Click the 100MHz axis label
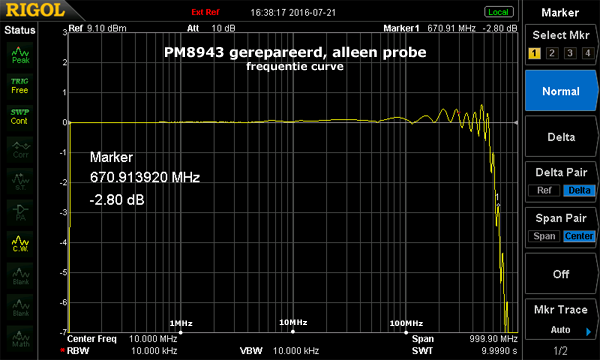 point(406,323)
